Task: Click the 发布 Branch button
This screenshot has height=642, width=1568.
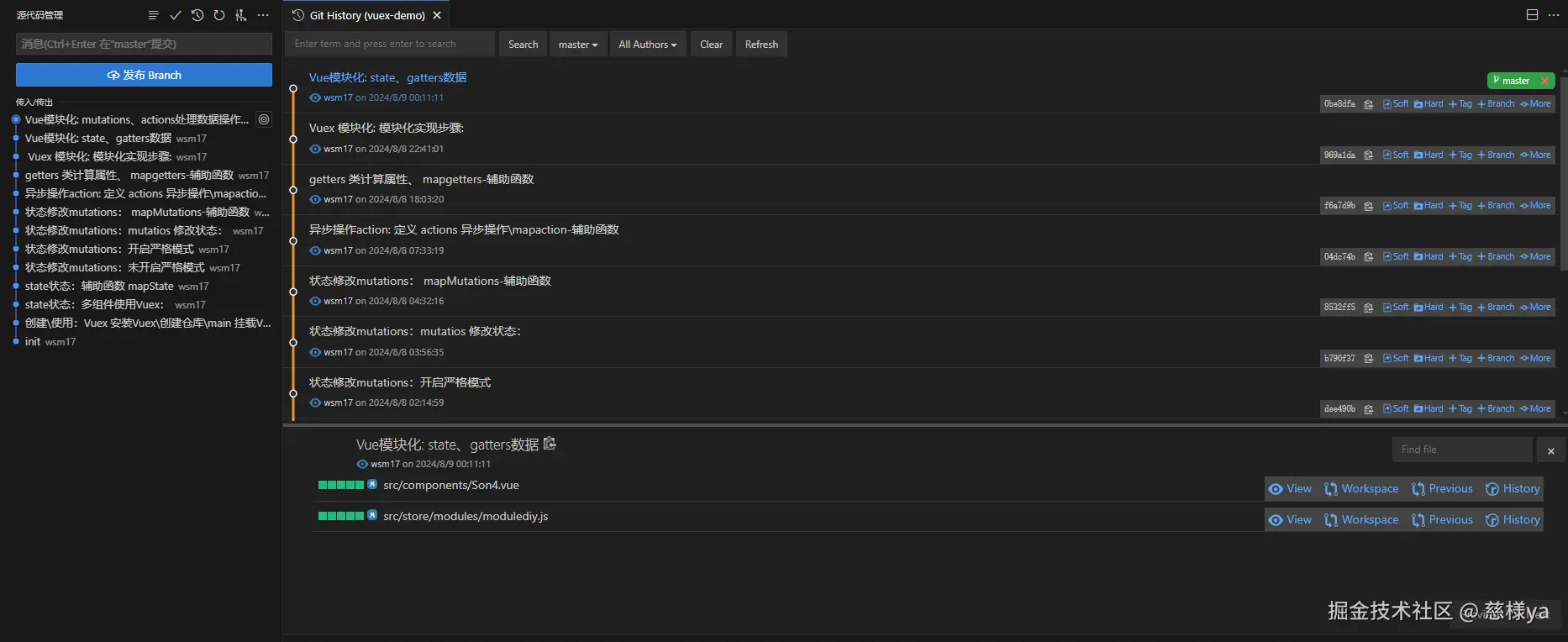Action: (x=144, y=75)
